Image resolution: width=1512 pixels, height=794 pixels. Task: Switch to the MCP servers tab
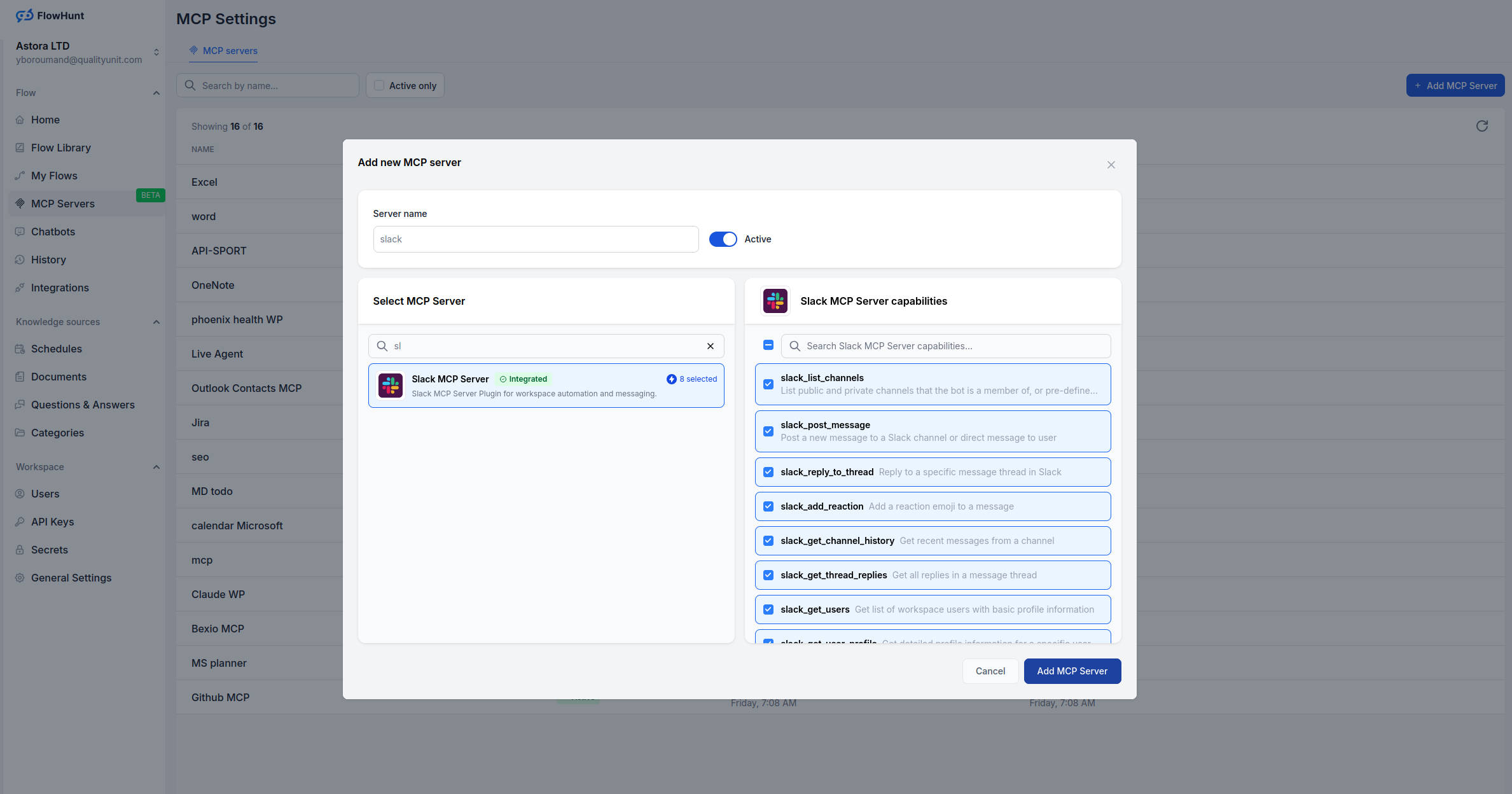[223, 50]
